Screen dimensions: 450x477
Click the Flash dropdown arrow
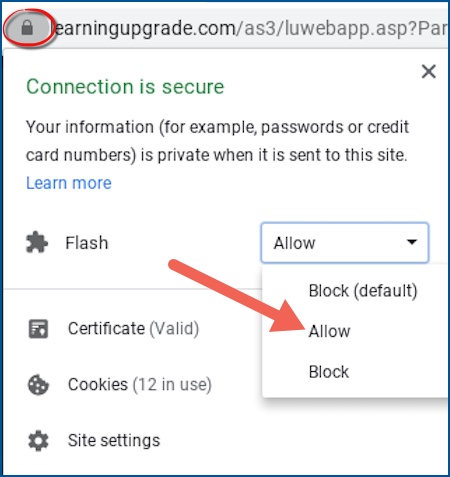[412, 242]
